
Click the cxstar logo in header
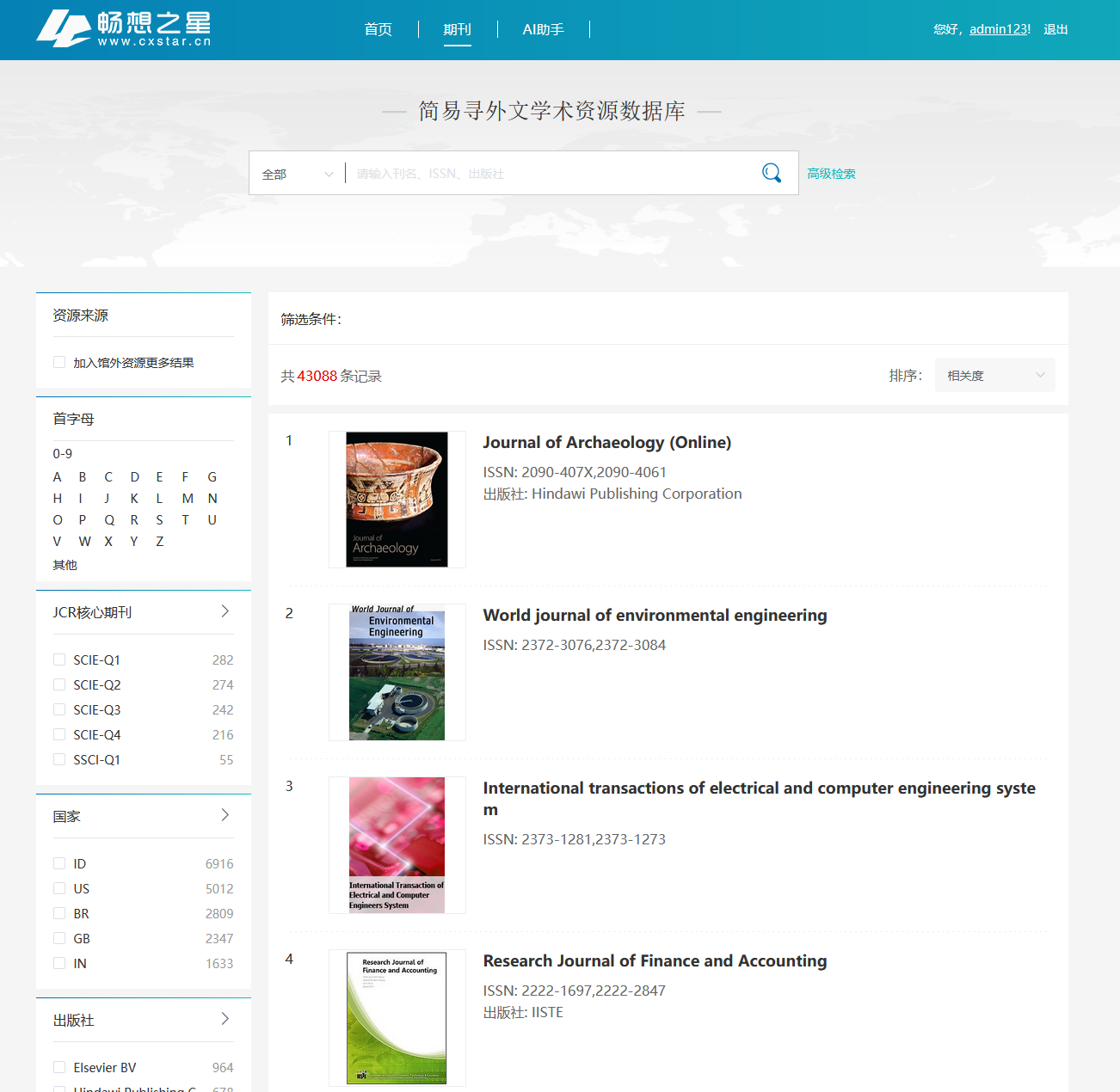coord(124,29)
